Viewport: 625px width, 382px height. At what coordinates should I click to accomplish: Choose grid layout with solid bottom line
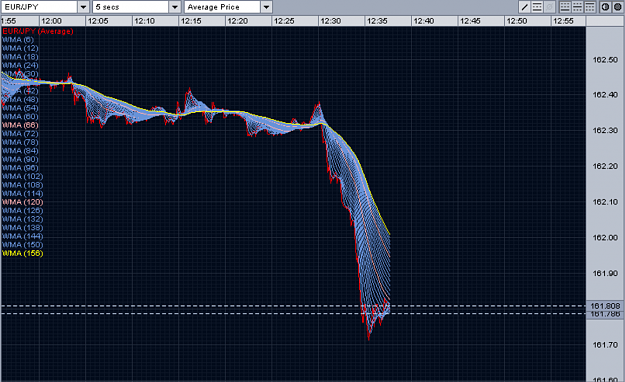(x=565, y=7)
